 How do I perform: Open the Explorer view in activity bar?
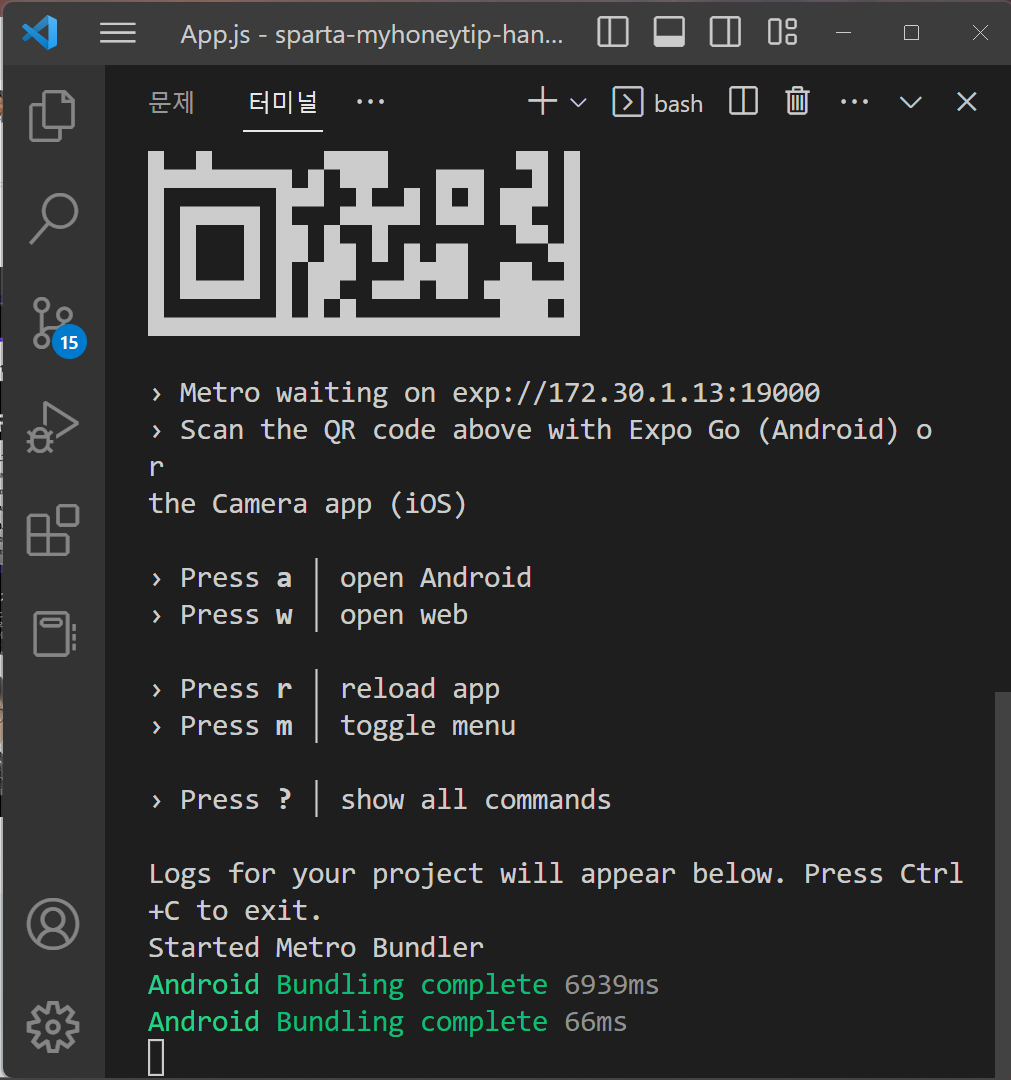[x=52, y=115]
